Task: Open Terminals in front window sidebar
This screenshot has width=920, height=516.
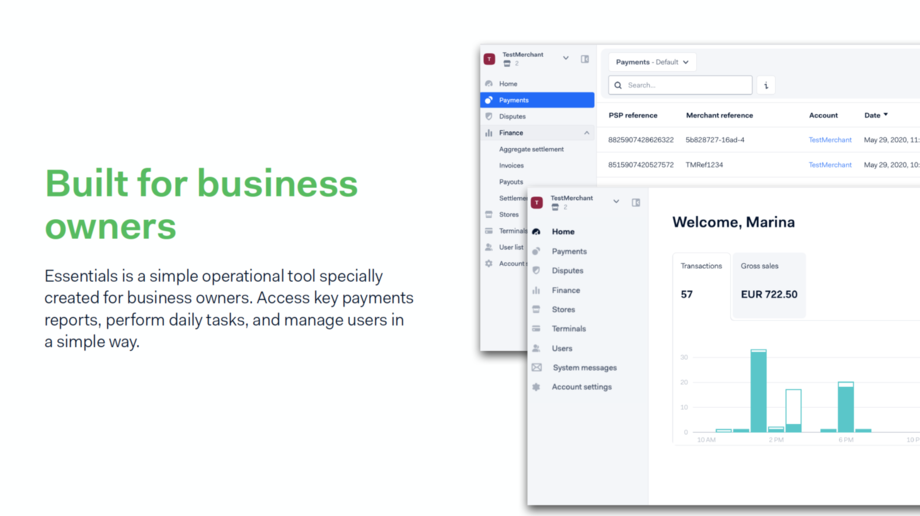Action: coord(569,329)
